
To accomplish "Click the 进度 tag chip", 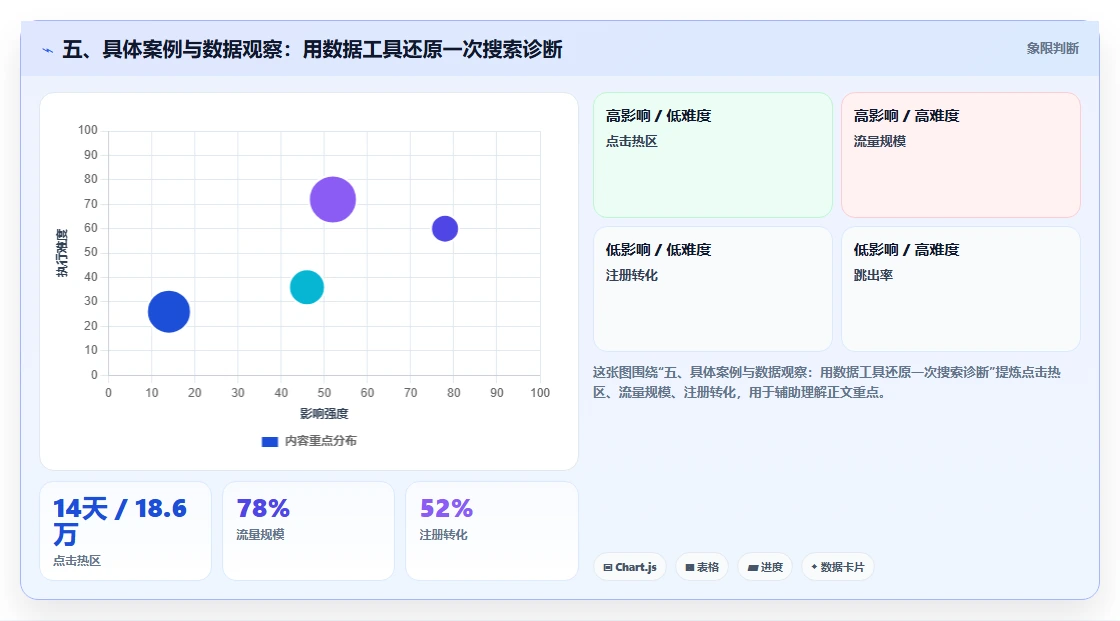I will pyautogui.click(x=765, y=567).
